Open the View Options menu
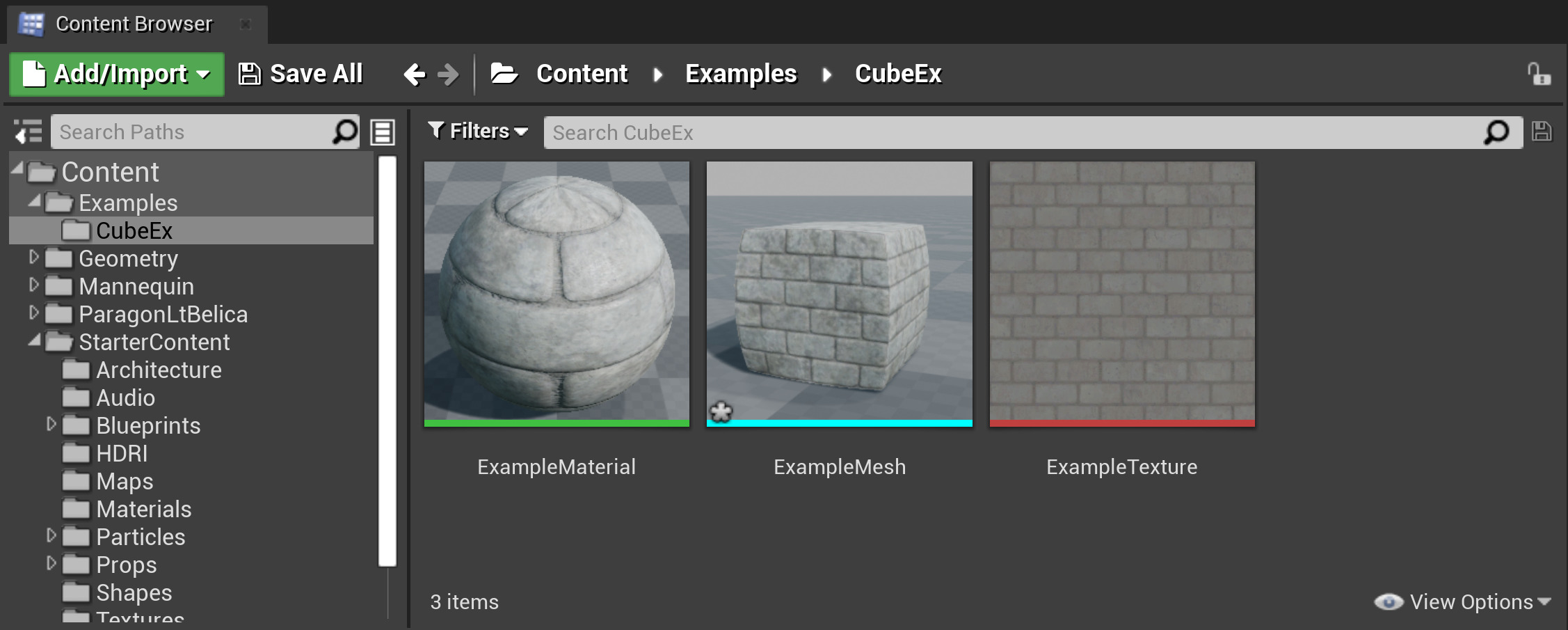This screenshot has height=630, width=1568. click(x=1463, y=601)
